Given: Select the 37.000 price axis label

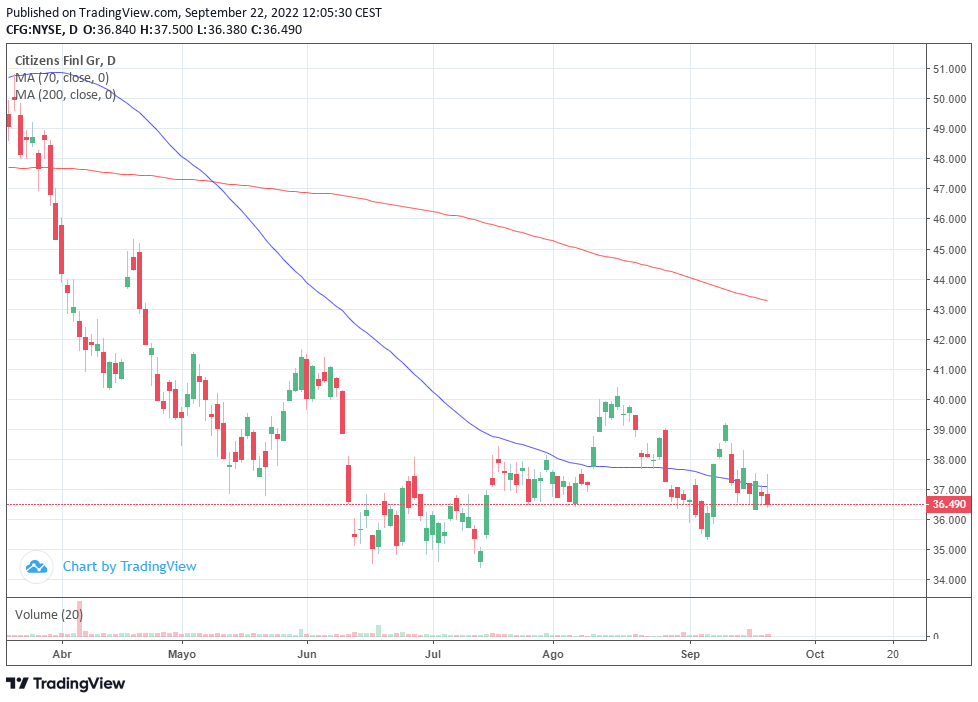Looking at the screenshot, I should point(949,490).
